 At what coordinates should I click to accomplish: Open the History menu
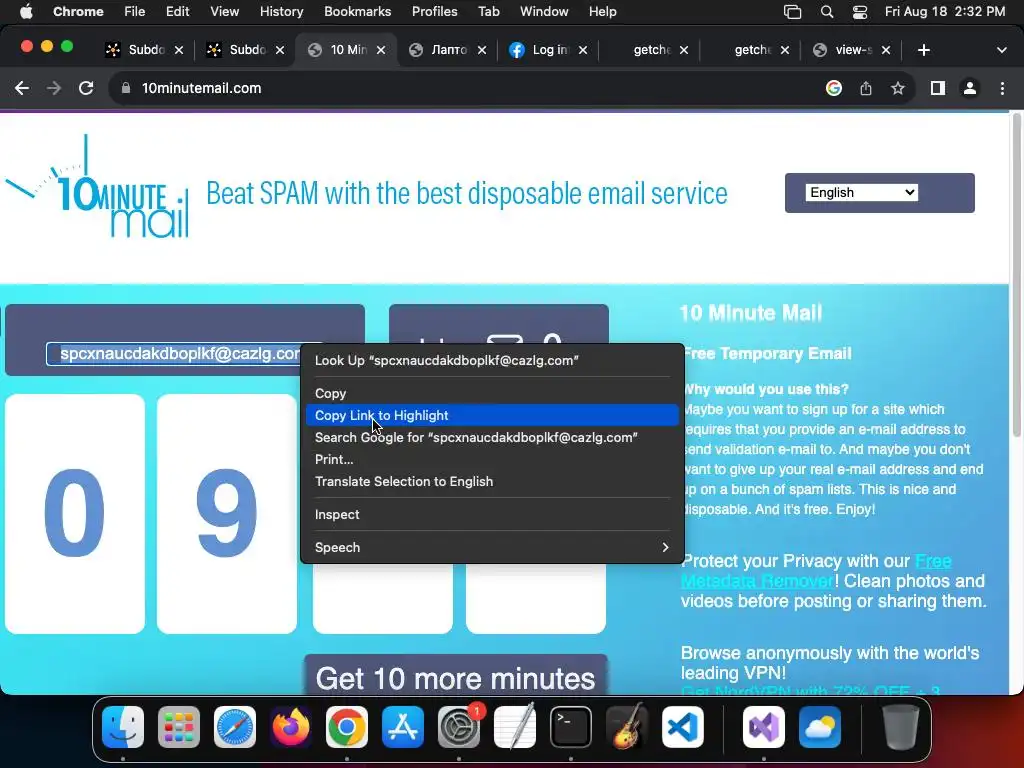(x=281, y=12)
